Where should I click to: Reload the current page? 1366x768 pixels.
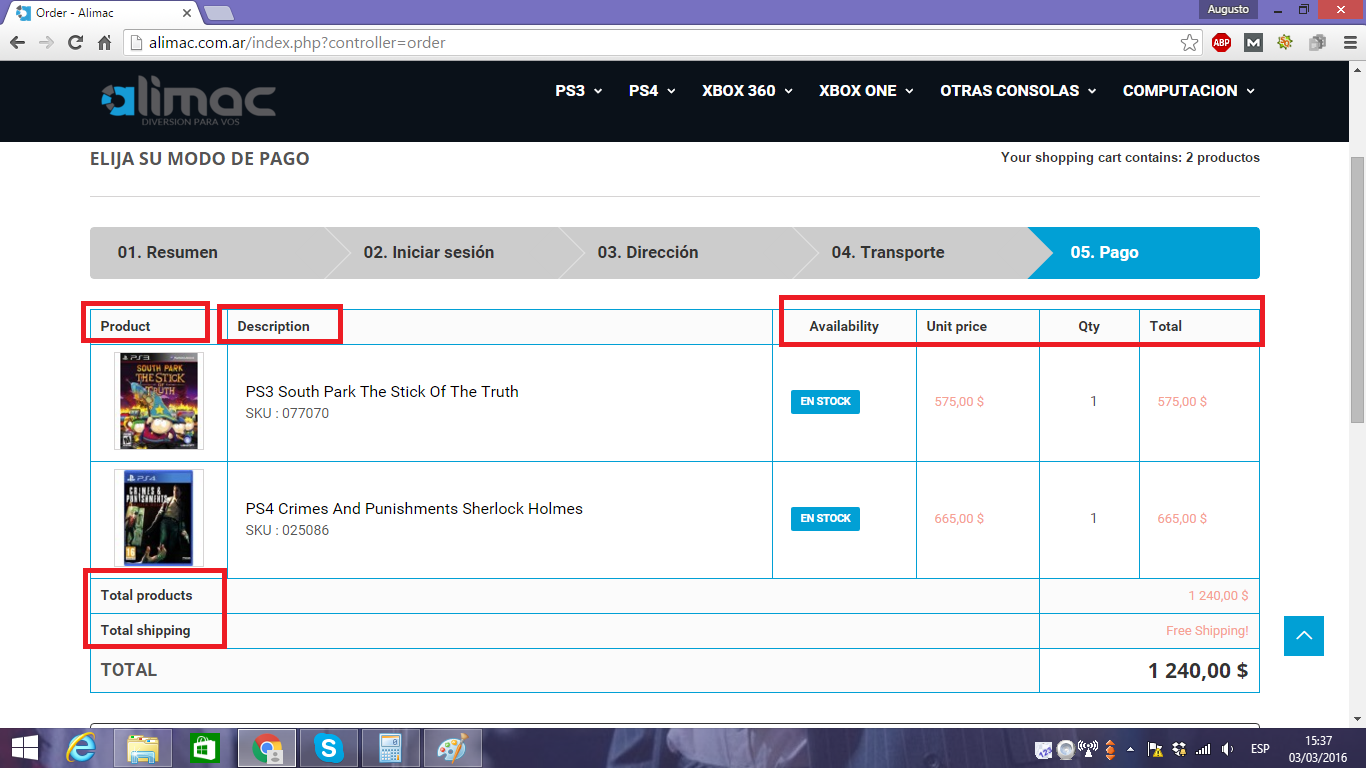coord(75,43)
